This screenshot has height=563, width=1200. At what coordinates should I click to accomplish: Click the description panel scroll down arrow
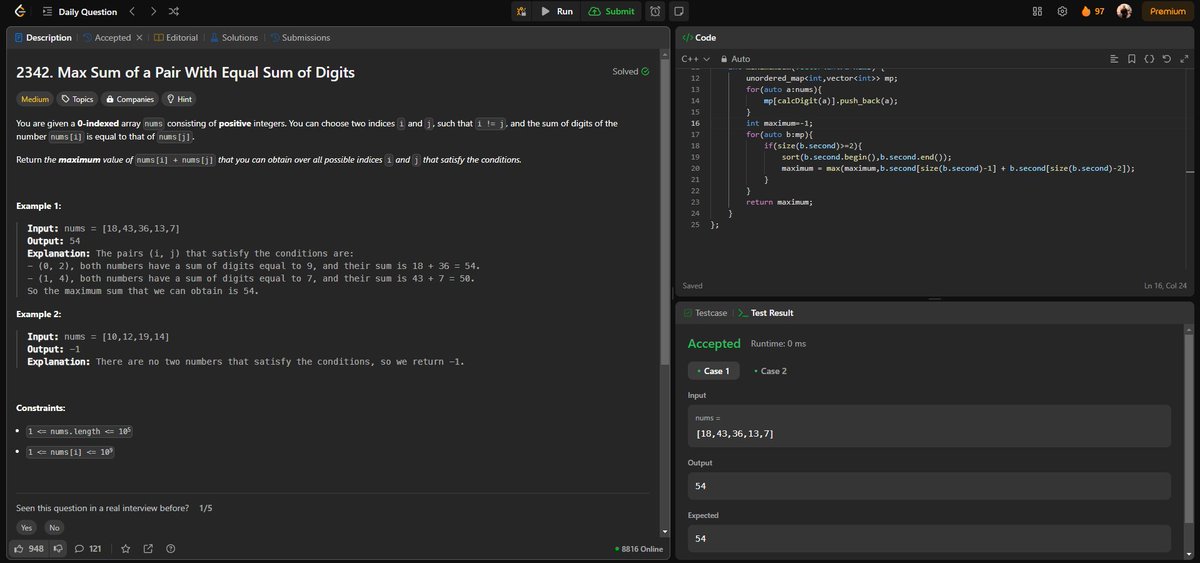point(664,532)
